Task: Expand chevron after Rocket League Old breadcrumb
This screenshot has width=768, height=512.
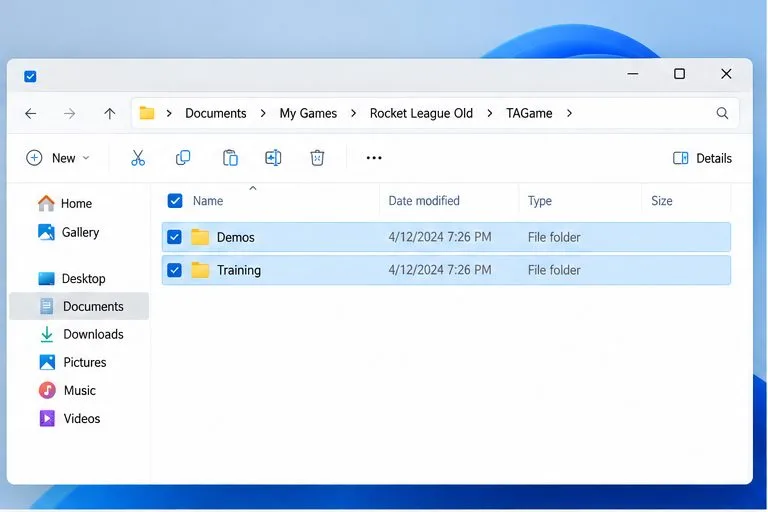Action: point(490,114)
